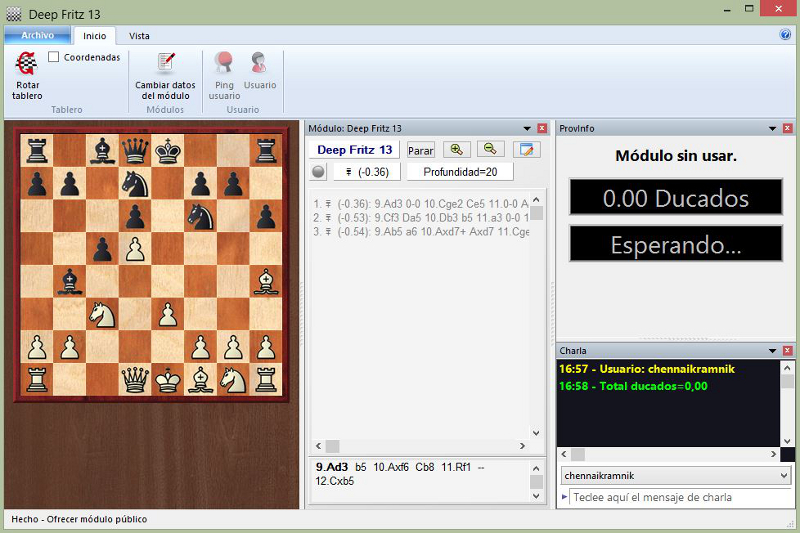Click analysis list scroll down arrow
The width and height of the screenshot is (800, 533).
[536, 433]
